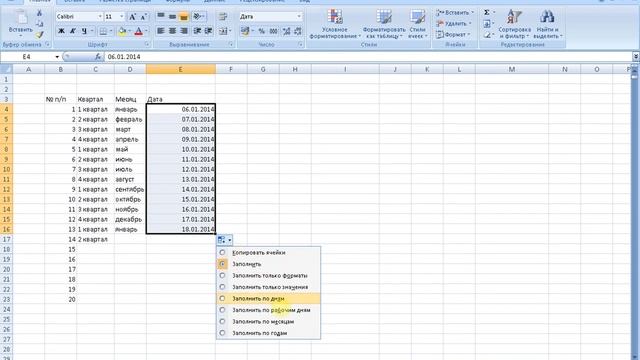Toggle wrap text in cells
This screenshot has height=360, width=640.
[x=223, y=16]
